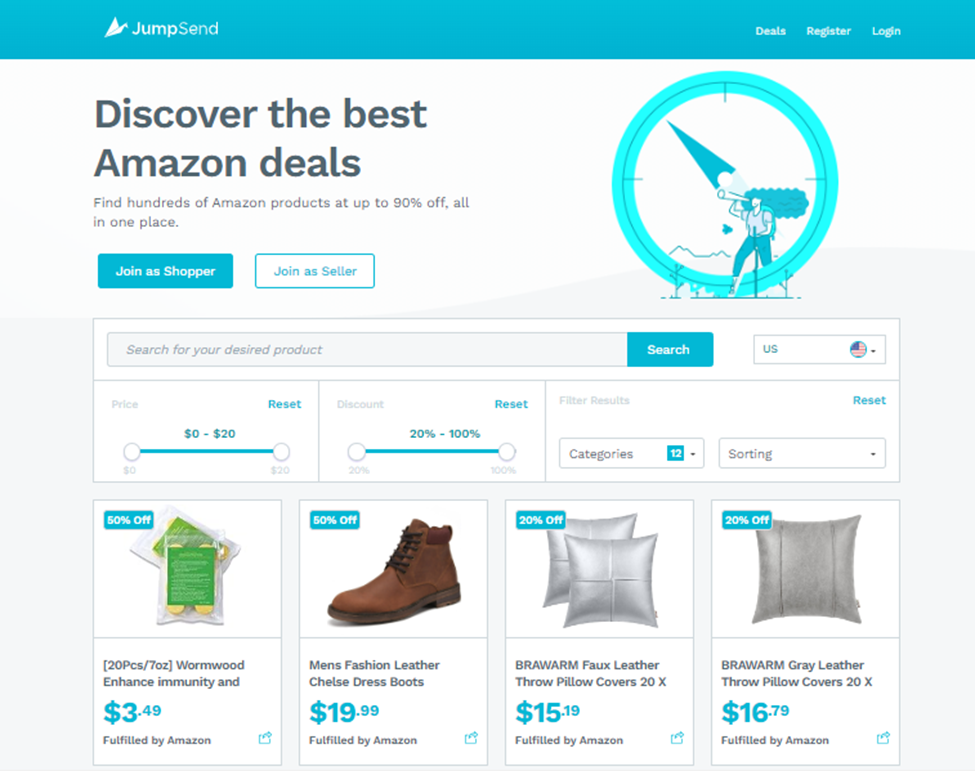The height and width of the screenshot is (771, 975).
Task: Reset the Discount filter
Action: (x=511, y=404)
